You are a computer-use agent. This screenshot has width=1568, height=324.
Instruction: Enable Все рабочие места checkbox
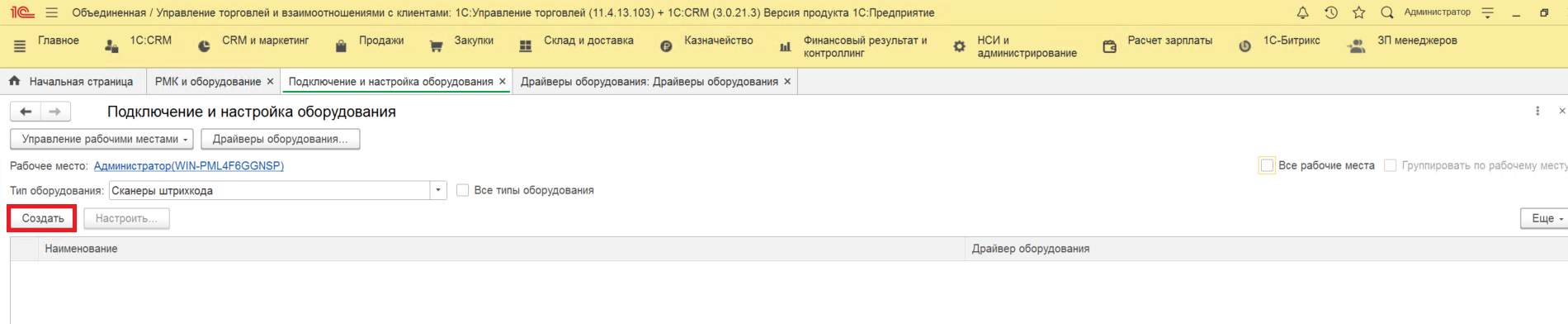[1267, 165]
